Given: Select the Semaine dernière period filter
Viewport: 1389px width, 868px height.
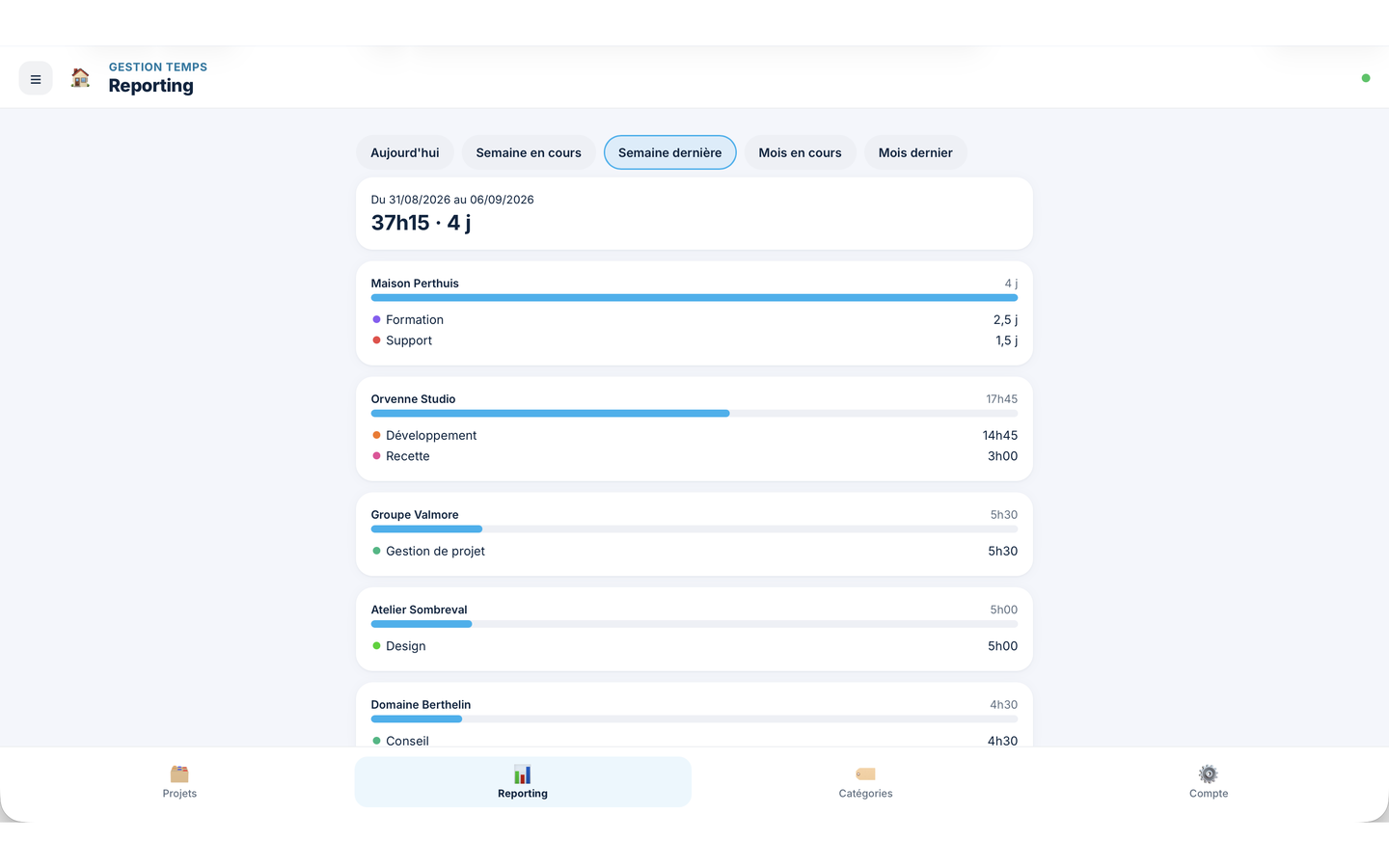Looking at the screenshot, I should 669,152.
